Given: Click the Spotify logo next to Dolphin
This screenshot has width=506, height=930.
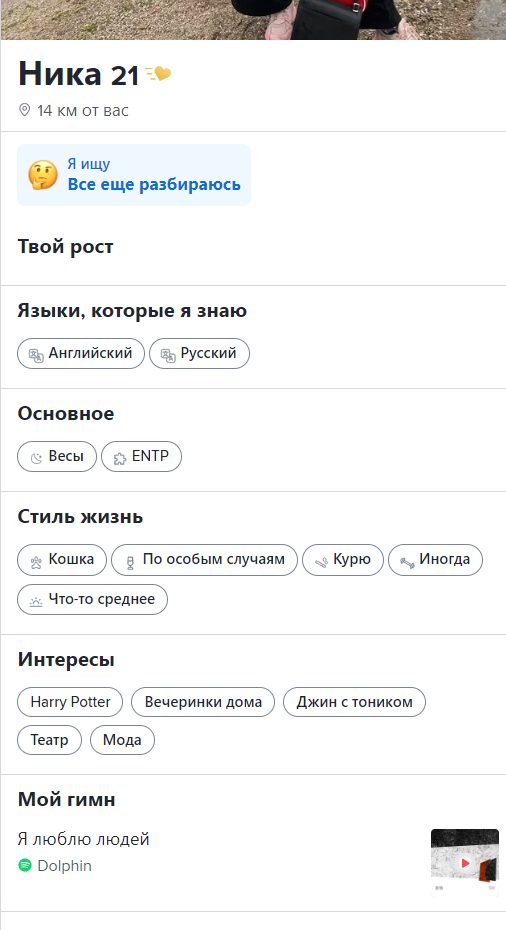Looking at the screenshot, I should (x=25, y=865).
